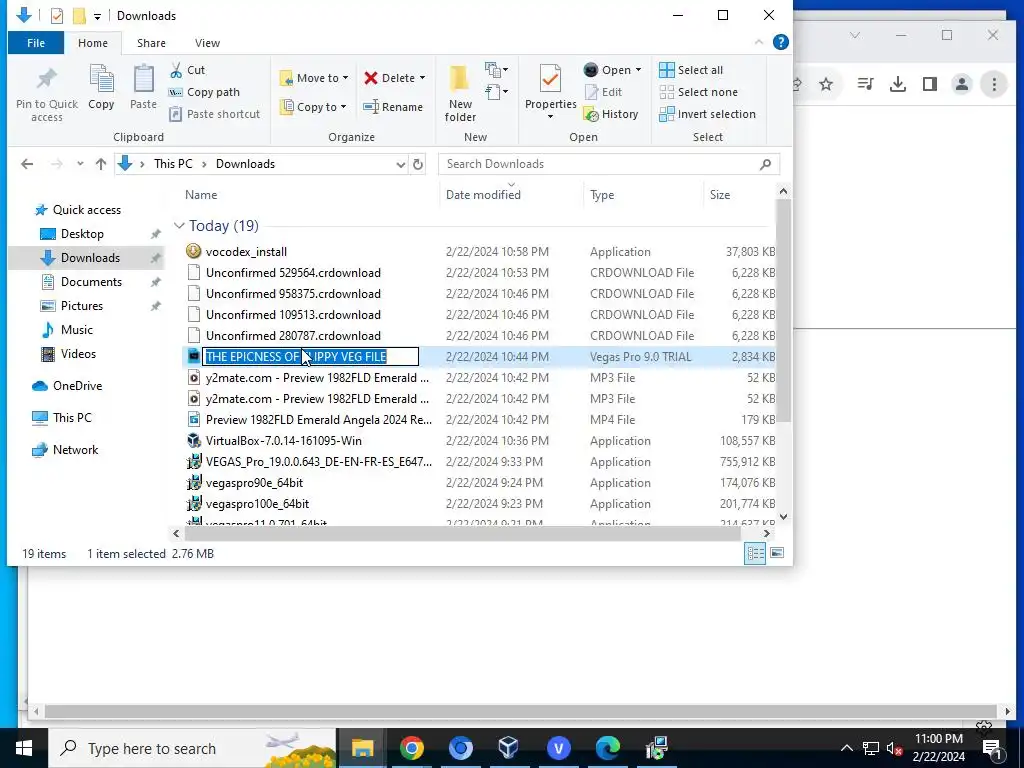
Task: Click Search Downloads field
Action: (x=609, y=164)
